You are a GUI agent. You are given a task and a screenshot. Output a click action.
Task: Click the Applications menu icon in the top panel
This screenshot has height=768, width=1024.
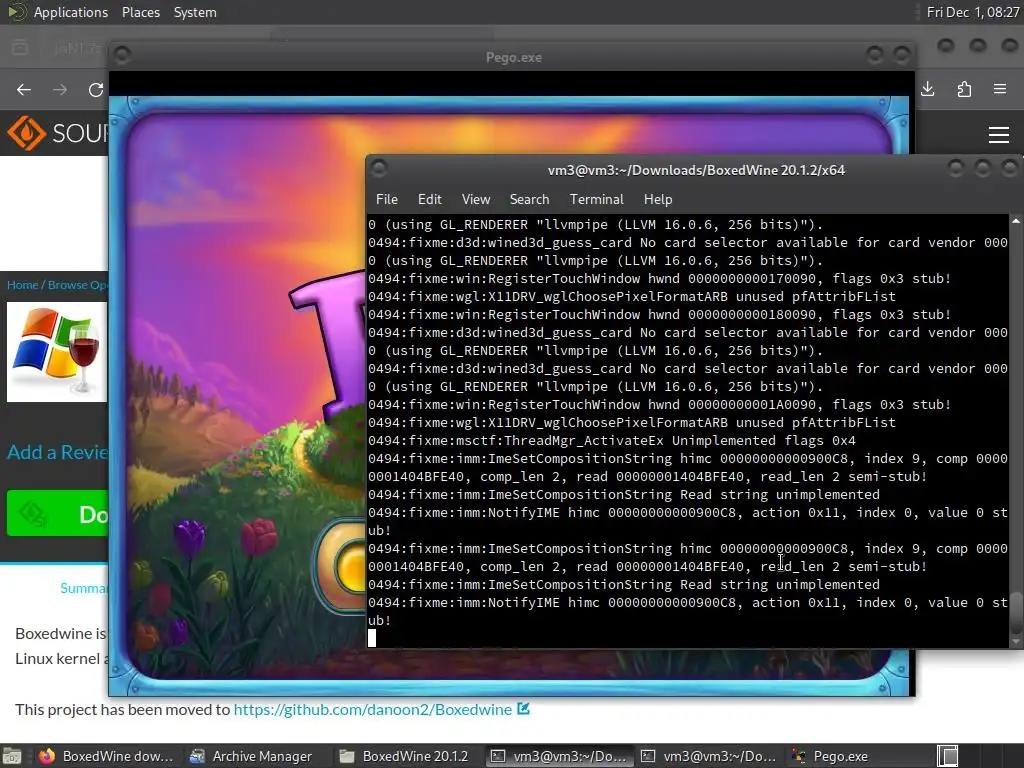point(16,12)
